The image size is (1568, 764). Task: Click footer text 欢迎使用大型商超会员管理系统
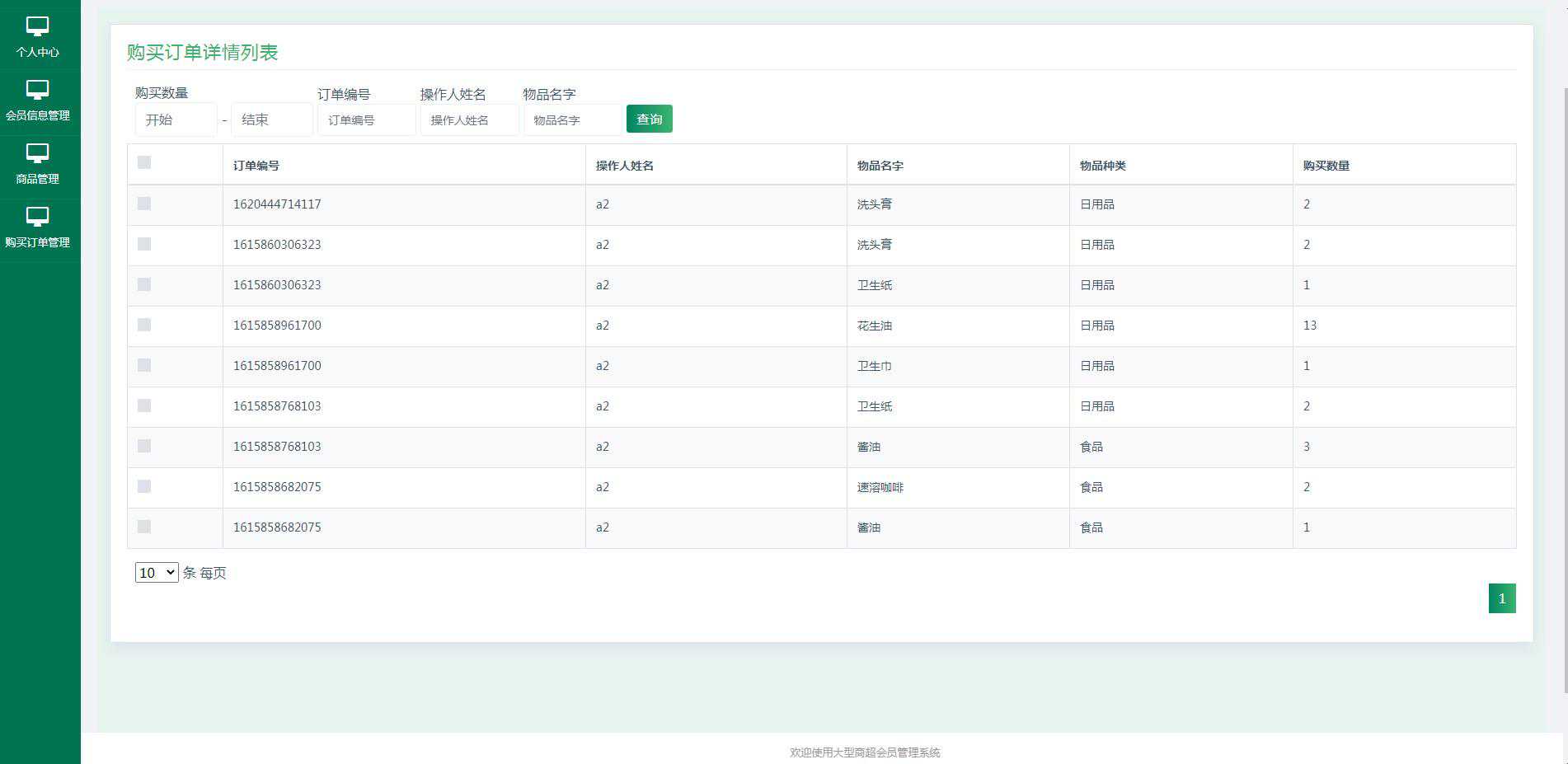pos(865,752)
